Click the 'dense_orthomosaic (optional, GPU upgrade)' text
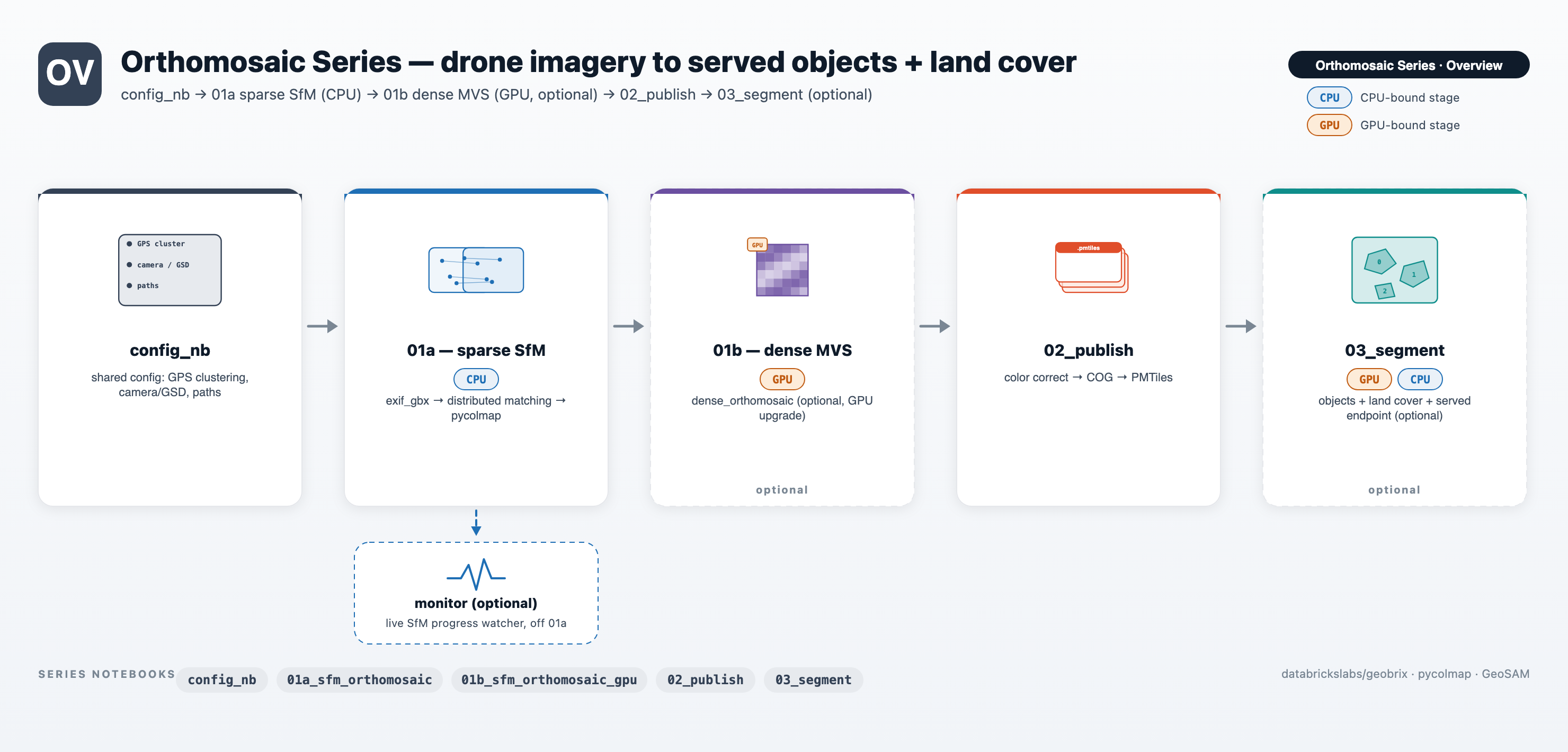This screenshot has width=1568, height=752. [x=782, y=408]
